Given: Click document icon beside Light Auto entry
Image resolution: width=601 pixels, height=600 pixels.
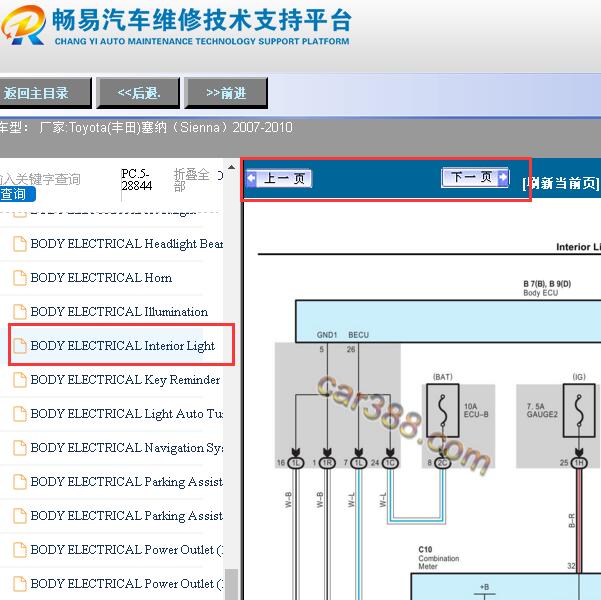Looking at the screenshot, I should point(20,414).
